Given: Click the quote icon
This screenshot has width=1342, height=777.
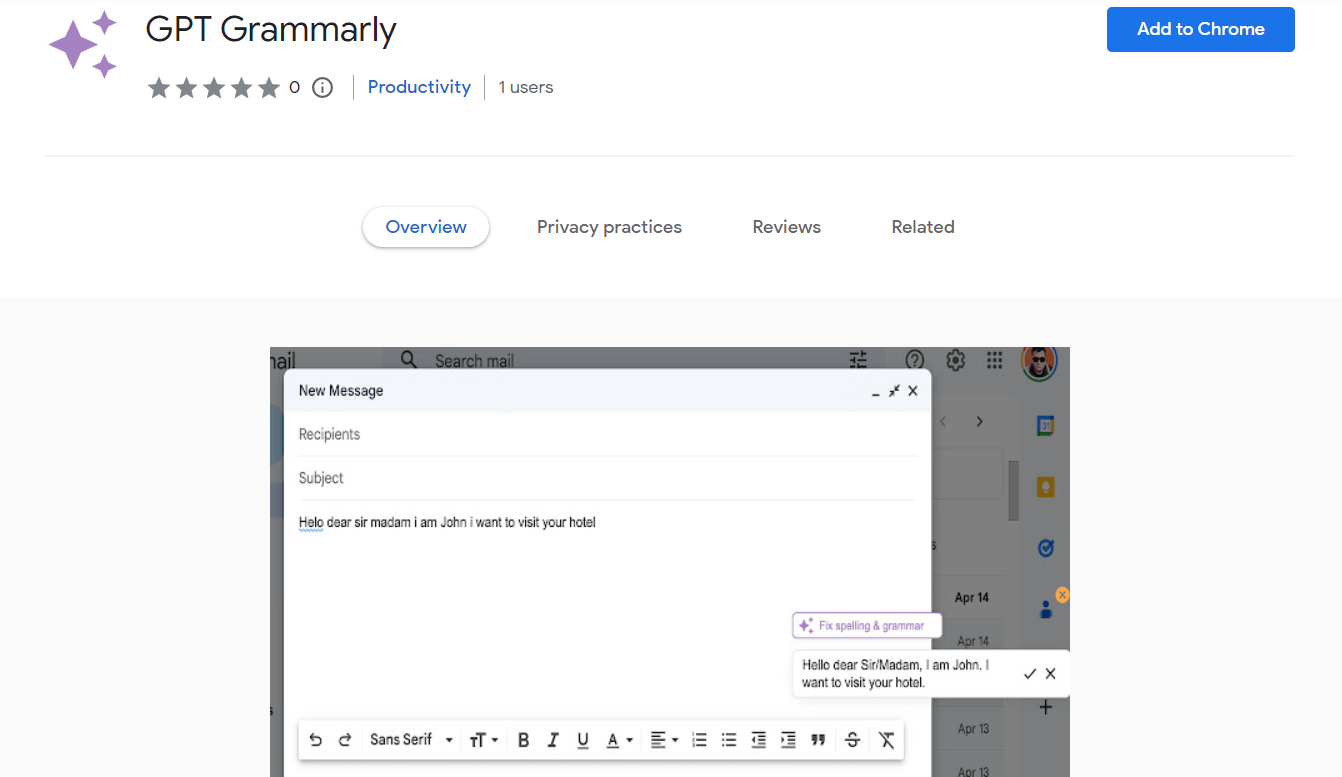Looking at the screenshot, I should pyautogui.click(x=818, y=740).
